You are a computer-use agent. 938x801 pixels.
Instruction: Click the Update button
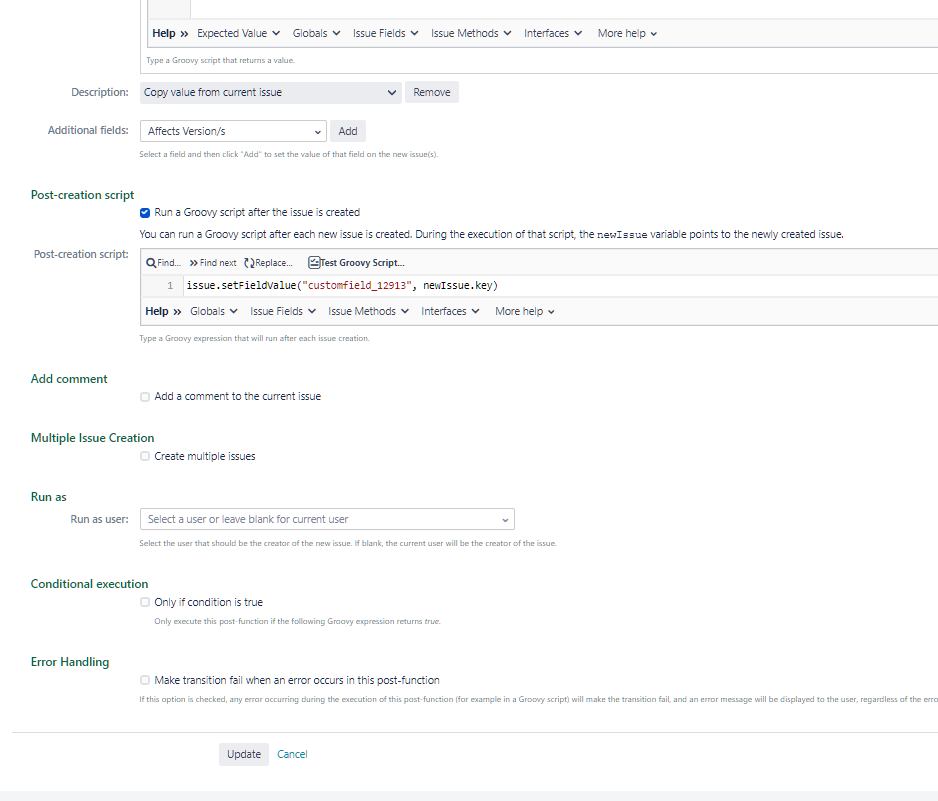[244, 754]
